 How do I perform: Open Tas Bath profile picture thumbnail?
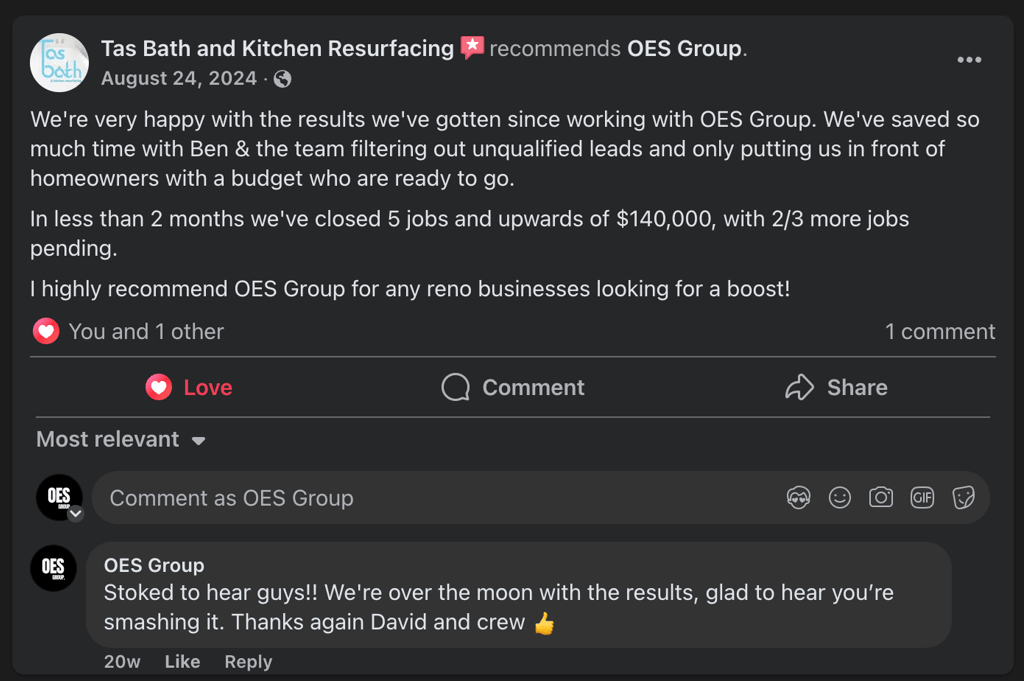point(59,62)
